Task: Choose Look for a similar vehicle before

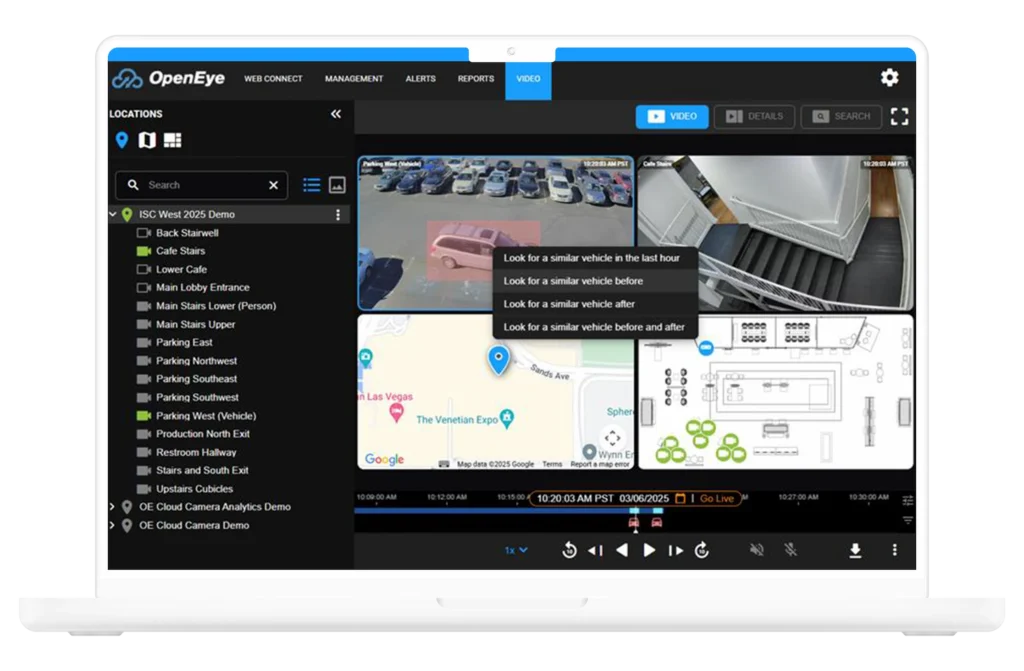Action: pyautogui.click(x=595, y=281)
